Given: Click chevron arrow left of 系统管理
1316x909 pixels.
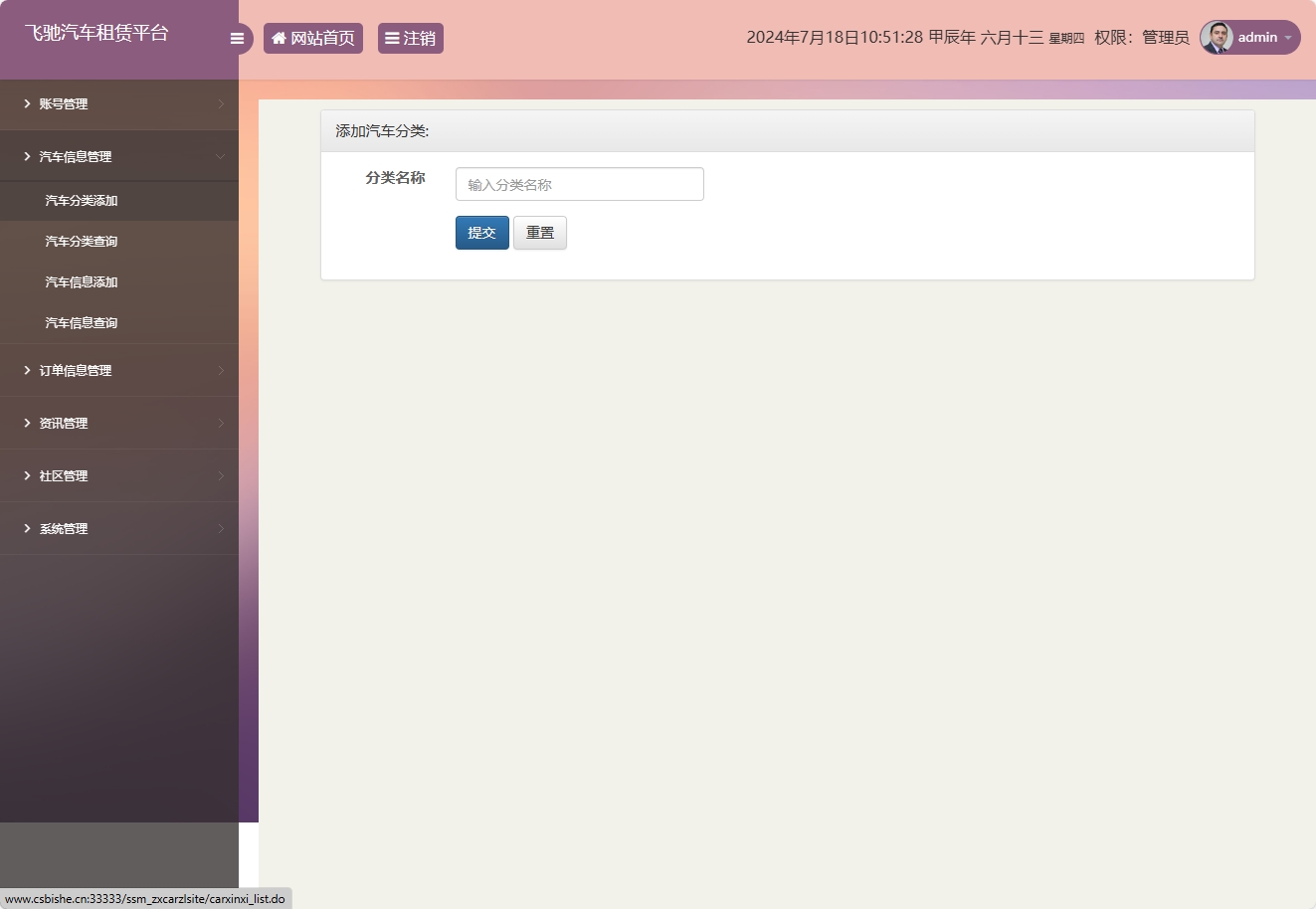Looking at the screenshot, I should [x=27, y=528].
